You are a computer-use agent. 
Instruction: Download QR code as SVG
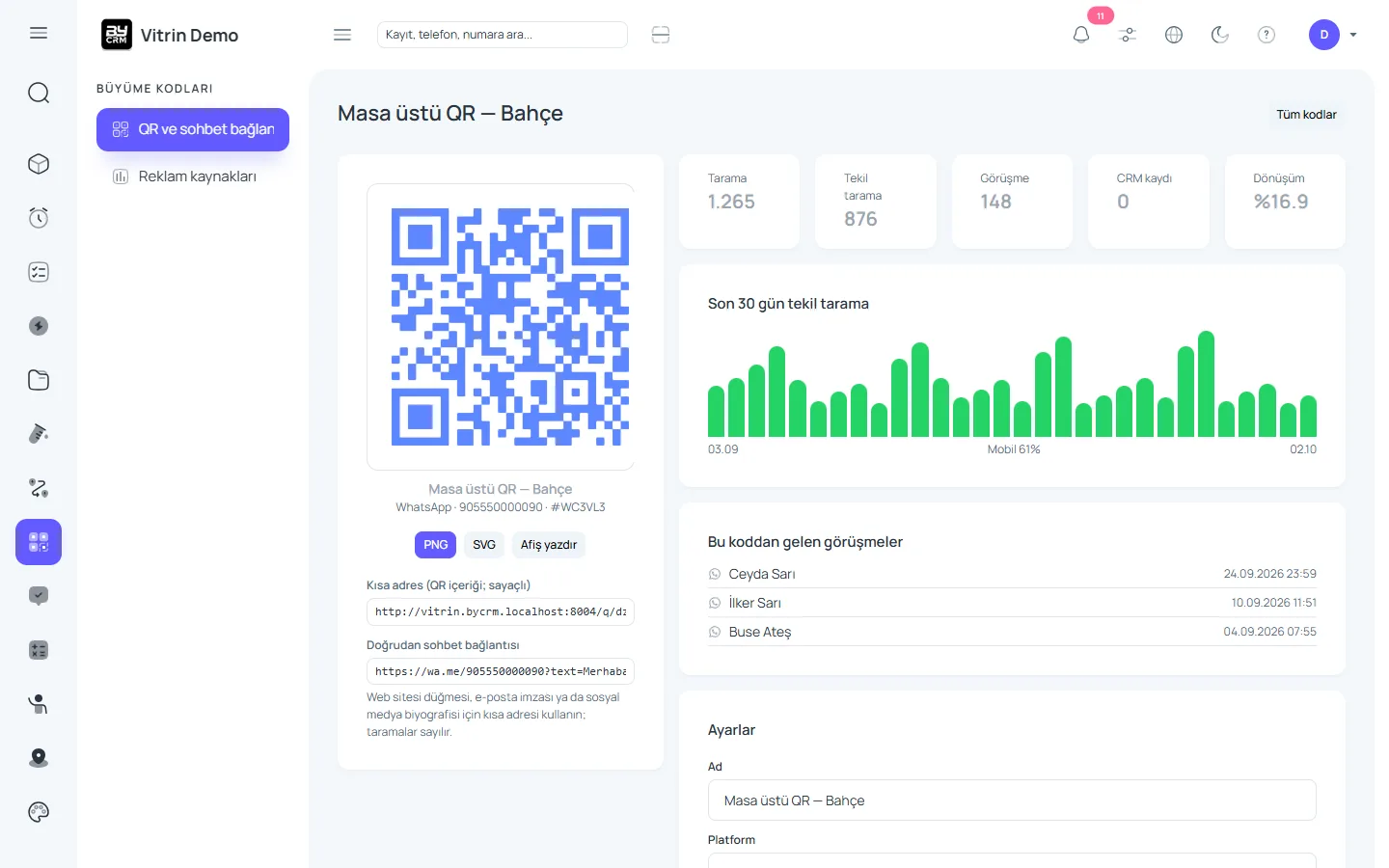tap(484, 545)
